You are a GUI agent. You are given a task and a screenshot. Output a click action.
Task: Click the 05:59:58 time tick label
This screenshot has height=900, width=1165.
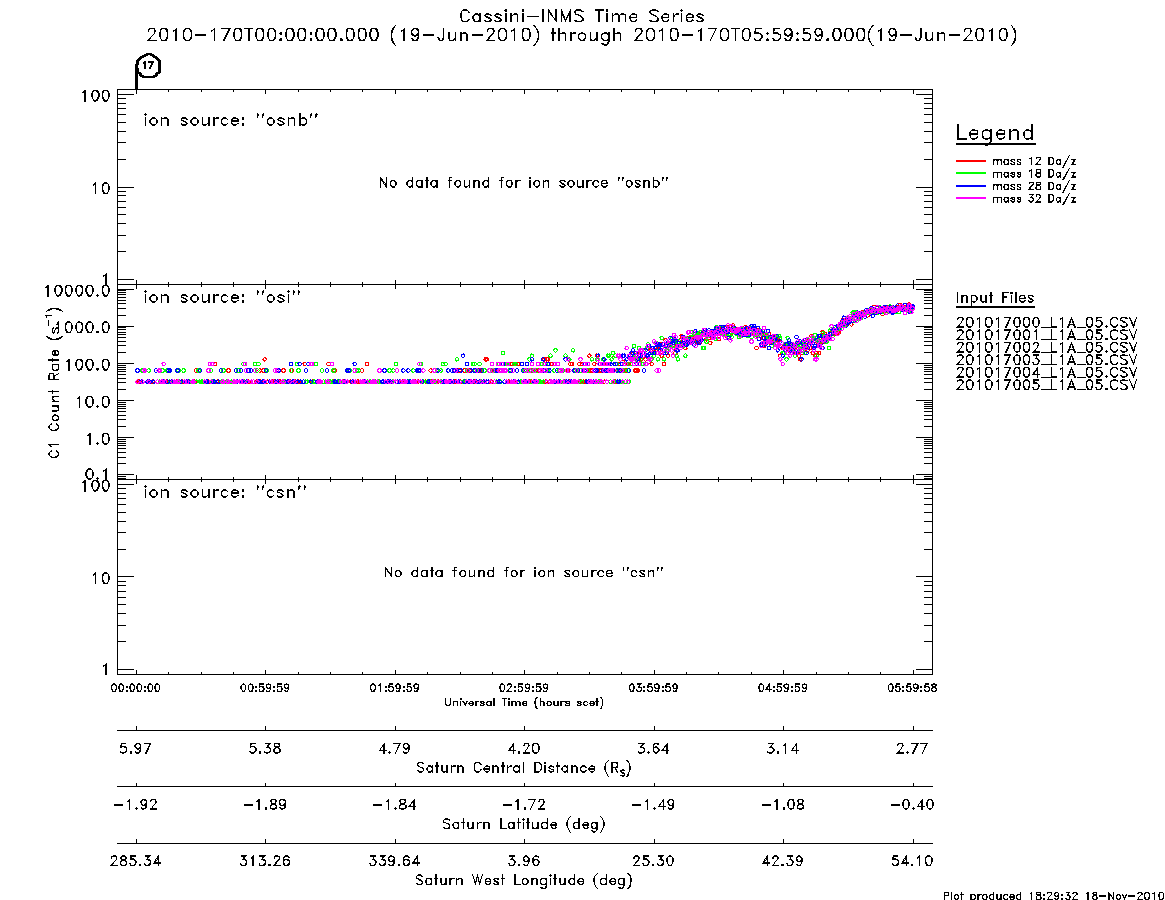[912, 688]
